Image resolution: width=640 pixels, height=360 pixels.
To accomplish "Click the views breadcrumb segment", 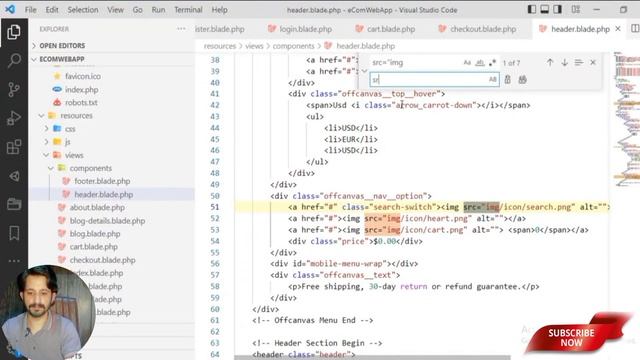I will 254,46.
